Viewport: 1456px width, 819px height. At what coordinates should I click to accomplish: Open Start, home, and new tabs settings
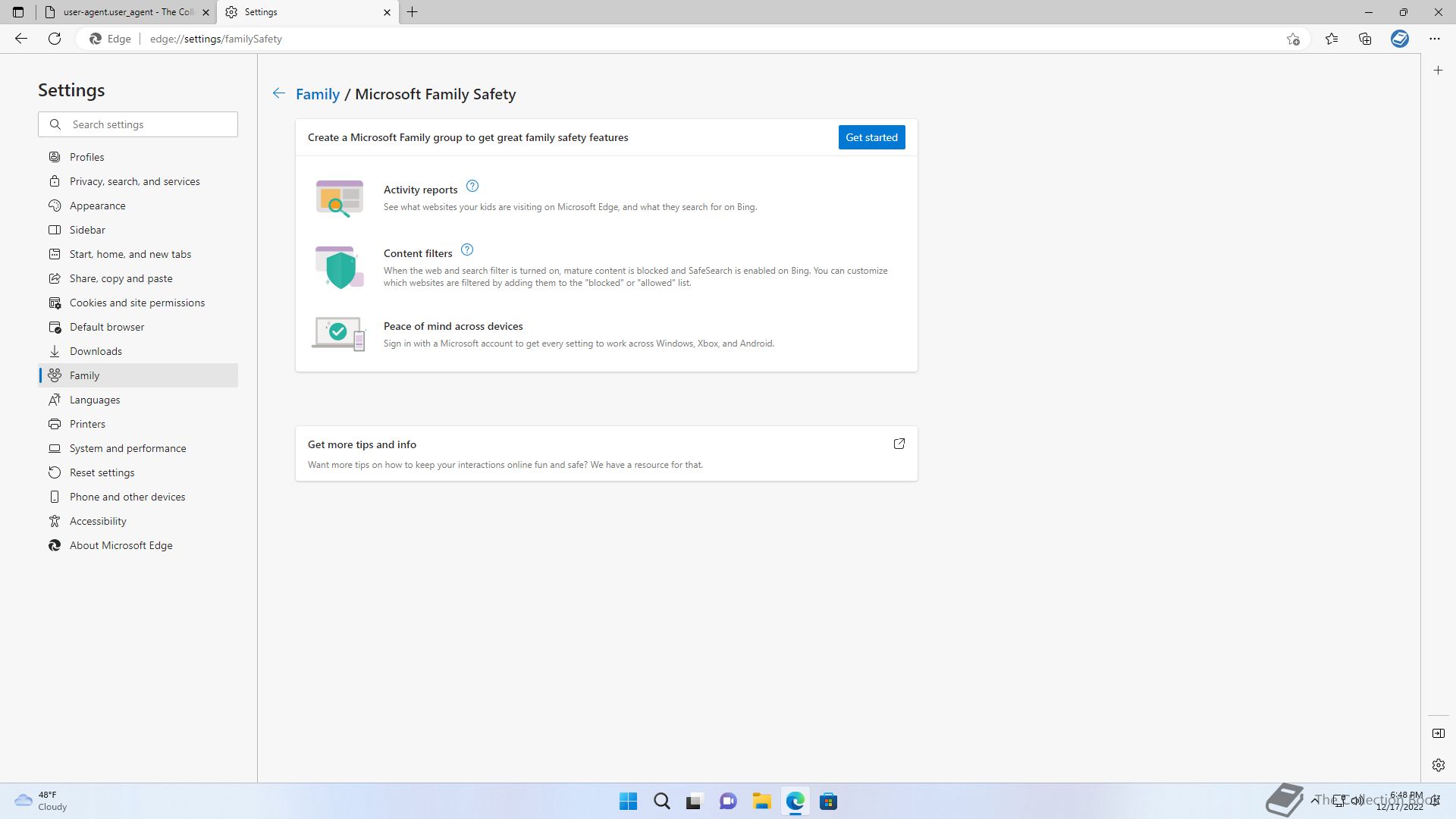click(138, 254)
